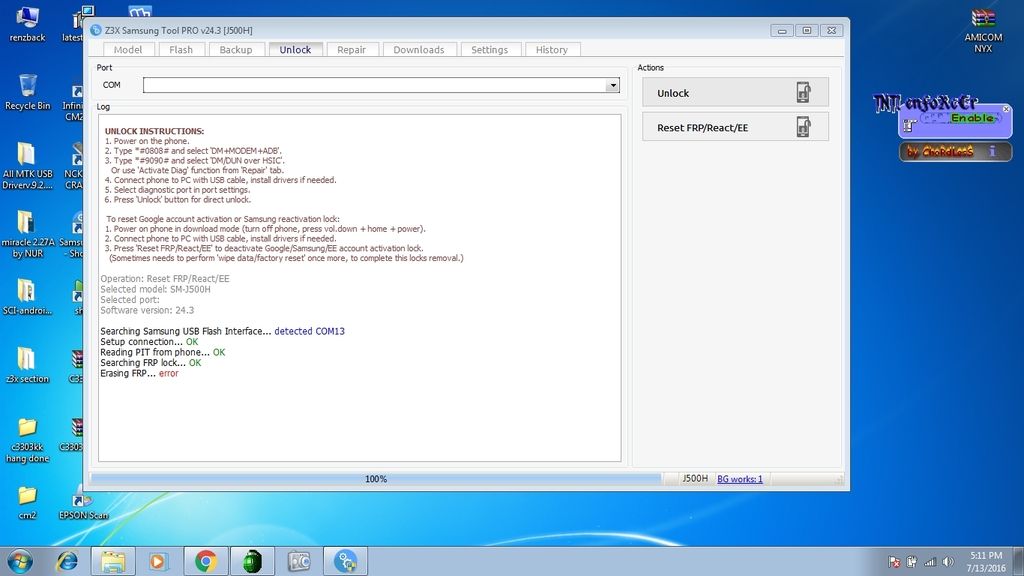Switch to the Flash tab
Image resolution: width=1024 pixels, height=576 pixels.
pyautogui.click(x=181, y=49)
